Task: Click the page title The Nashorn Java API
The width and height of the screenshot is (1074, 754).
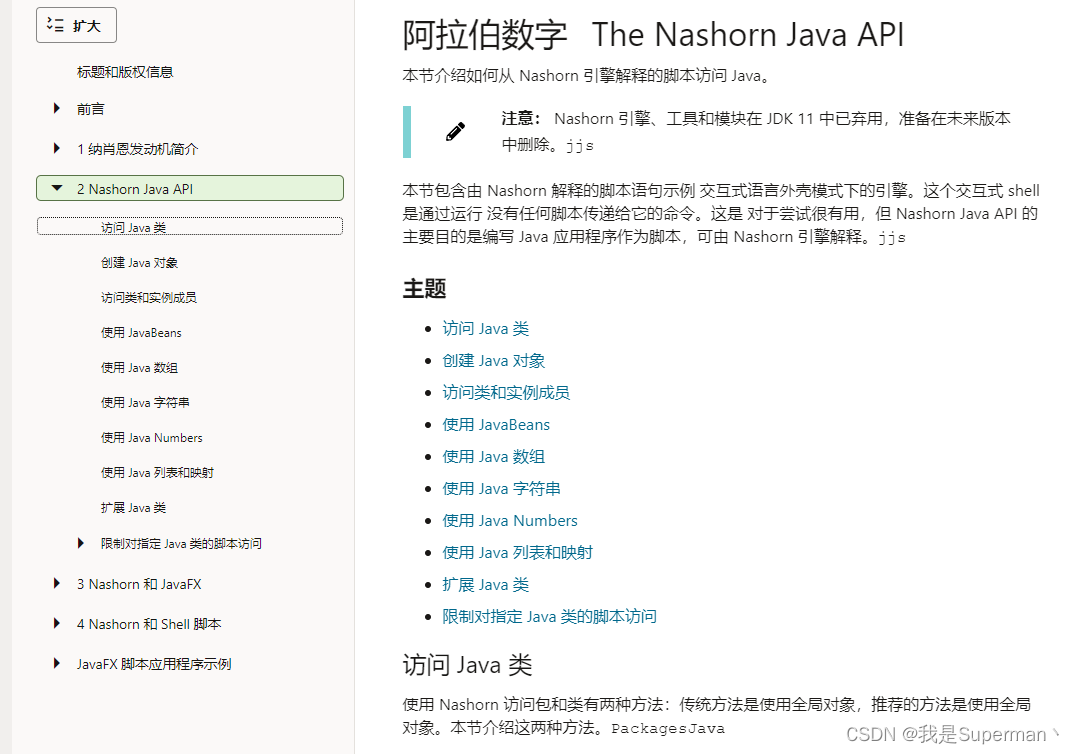Action: (748, 35)
